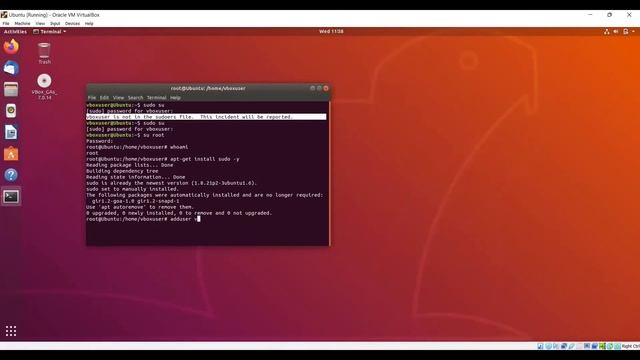Image resolution: width=640 pixels, height=360 pixels.
Task: Open VirtualBox File menu
Action: coord(6,24)
